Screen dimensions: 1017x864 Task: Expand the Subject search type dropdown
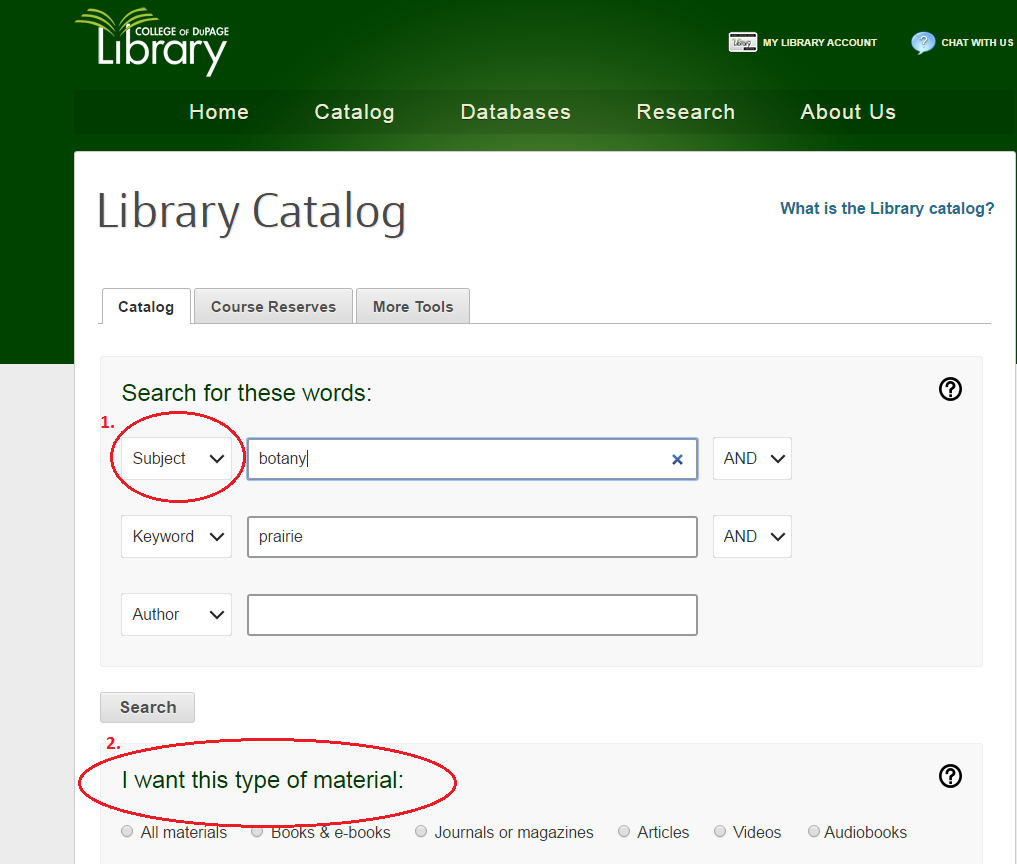pyautogui.click(x=177, y=459)
